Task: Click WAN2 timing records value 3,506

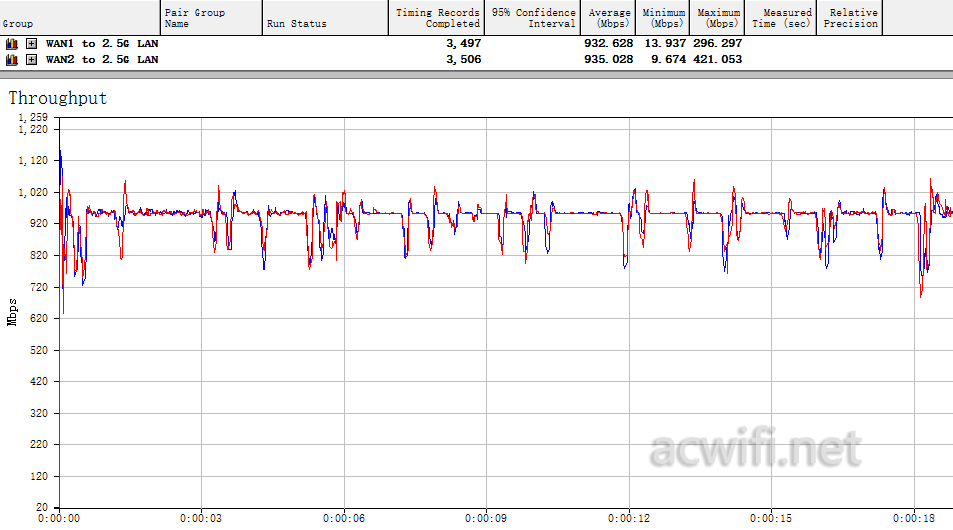Action: click(464, 60)
